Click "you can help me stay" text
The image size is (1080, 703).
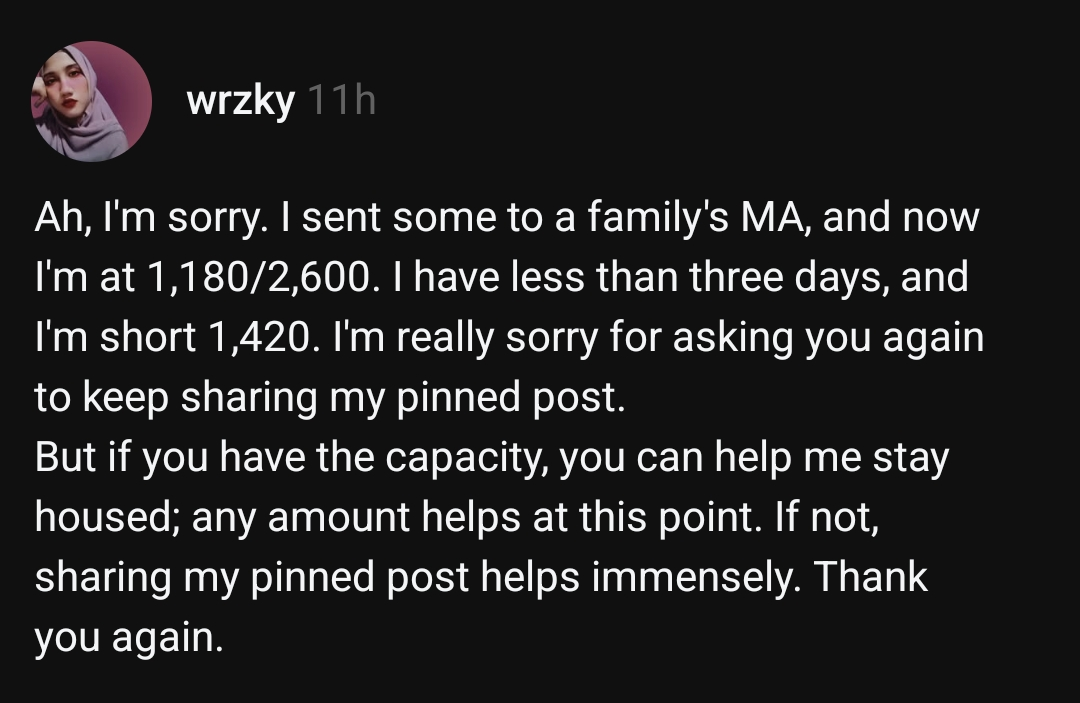click(753, 458)
